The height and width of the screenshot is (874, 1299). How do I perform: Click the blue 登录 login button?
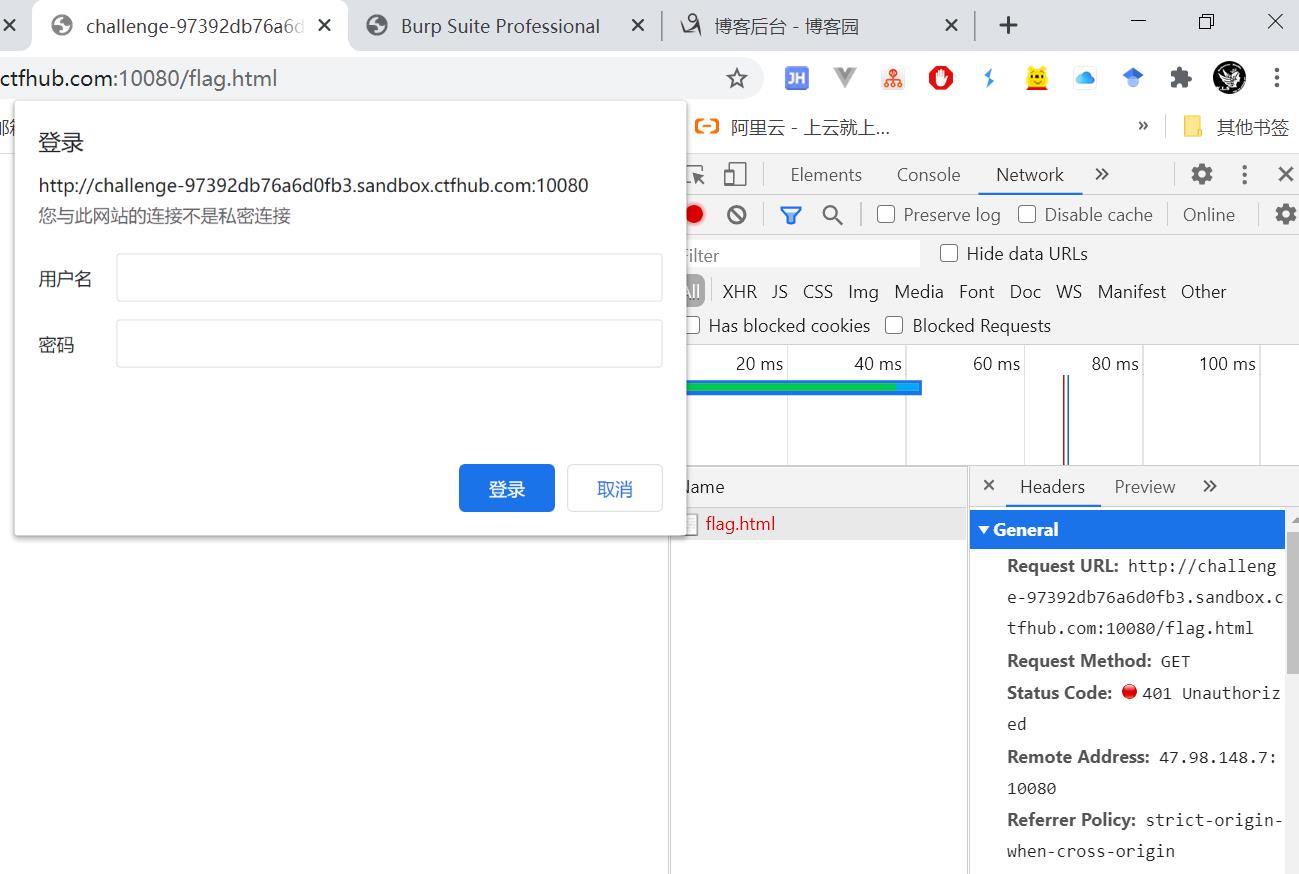pos(507,488)
